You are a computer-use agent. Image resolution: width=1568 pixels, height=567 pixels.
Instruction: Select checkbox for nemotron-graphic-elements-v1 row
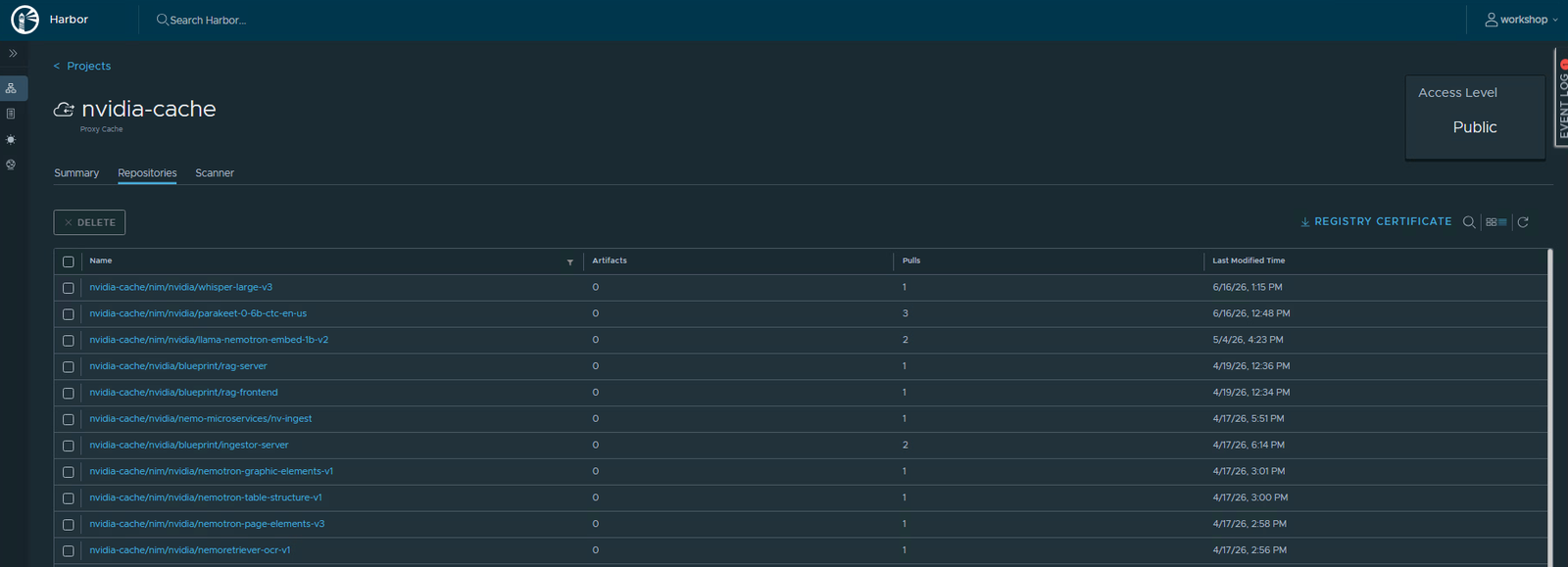[69, 472]
